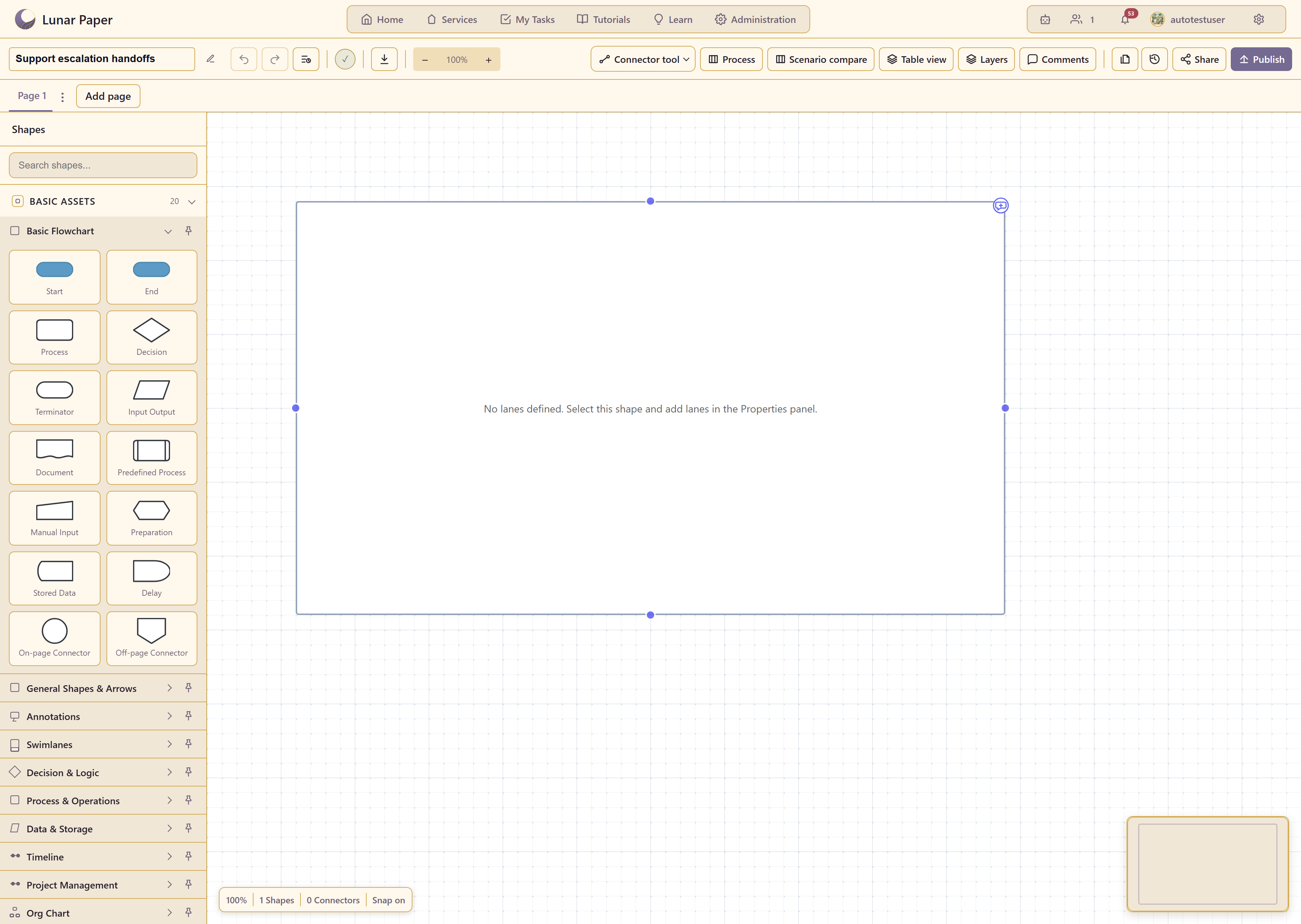Click the bot assistant icon in header
Screen dimensions: 1301x924
pyautogui.click(x=1045, y=19)
